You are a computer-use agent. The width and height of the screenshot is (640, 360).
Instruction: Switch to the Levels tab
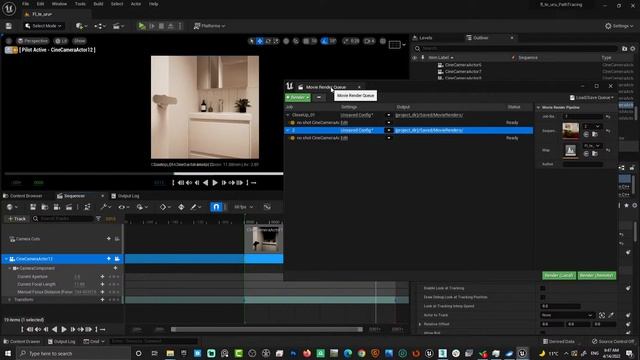click(423, 38)
